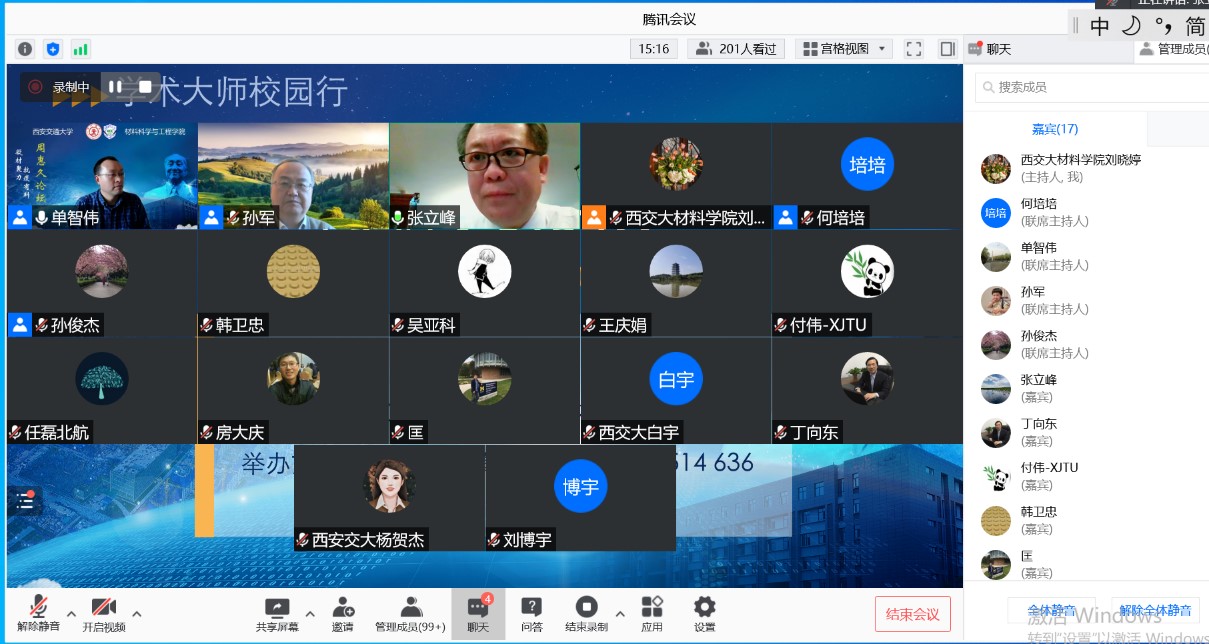Open the Apps (应用) icon
1209x644 pixels.
pyautogui.click(x=652, y=613)
